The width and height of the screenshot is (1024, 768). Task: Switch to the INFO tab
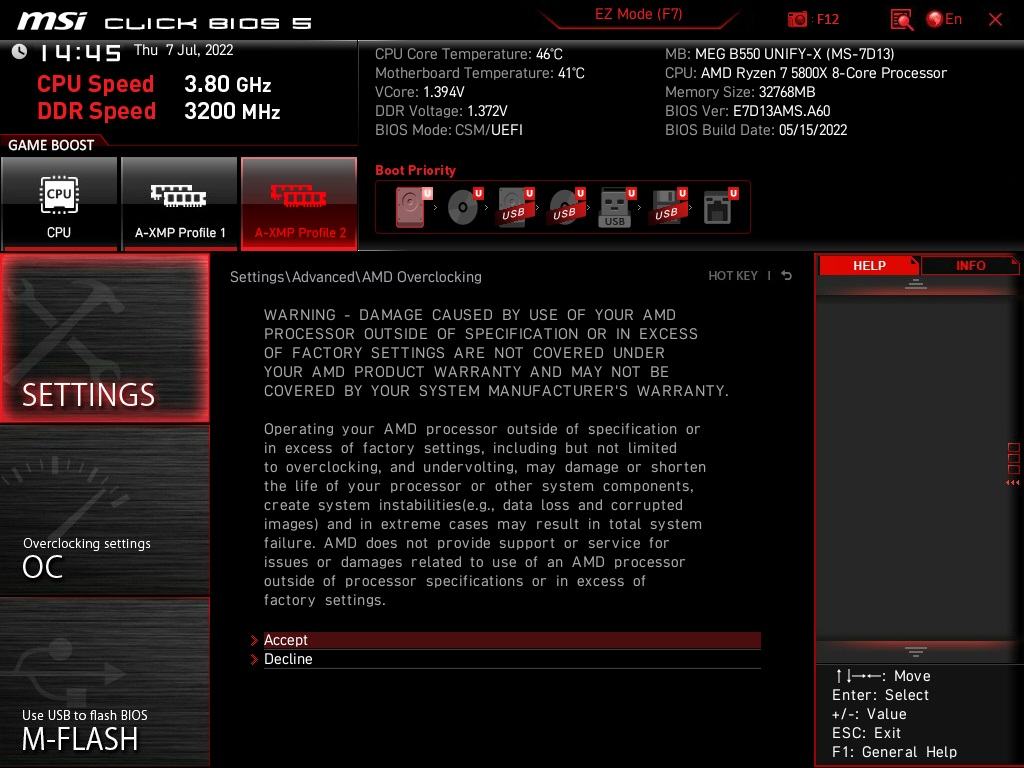point(970,265)
